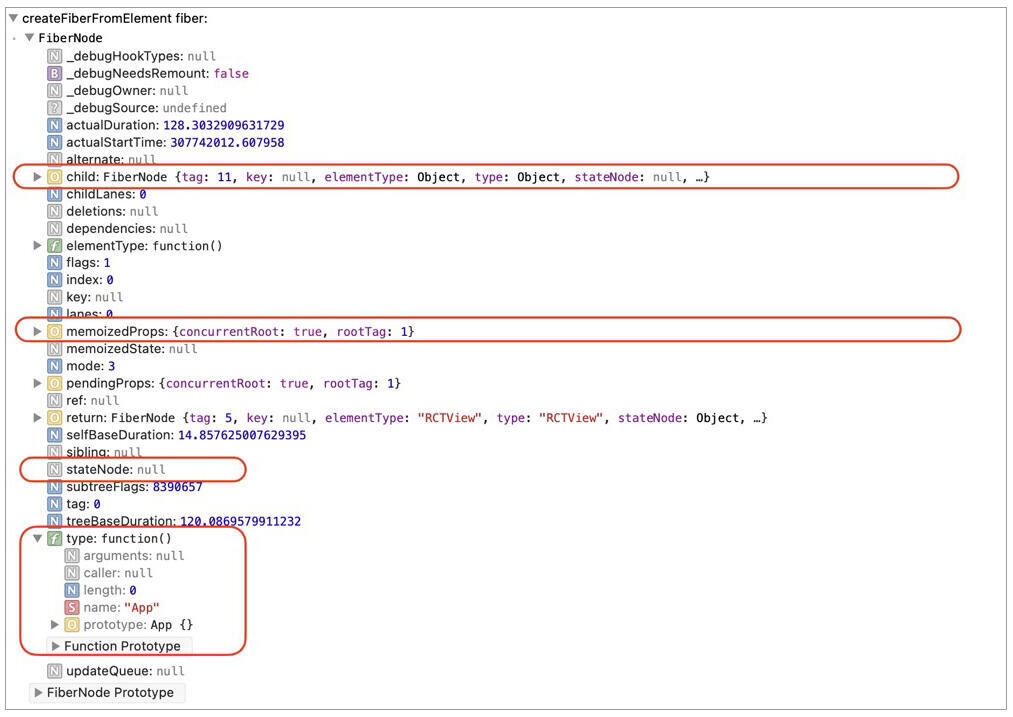Expand the return FiberNode property

[x=38, y=418]
